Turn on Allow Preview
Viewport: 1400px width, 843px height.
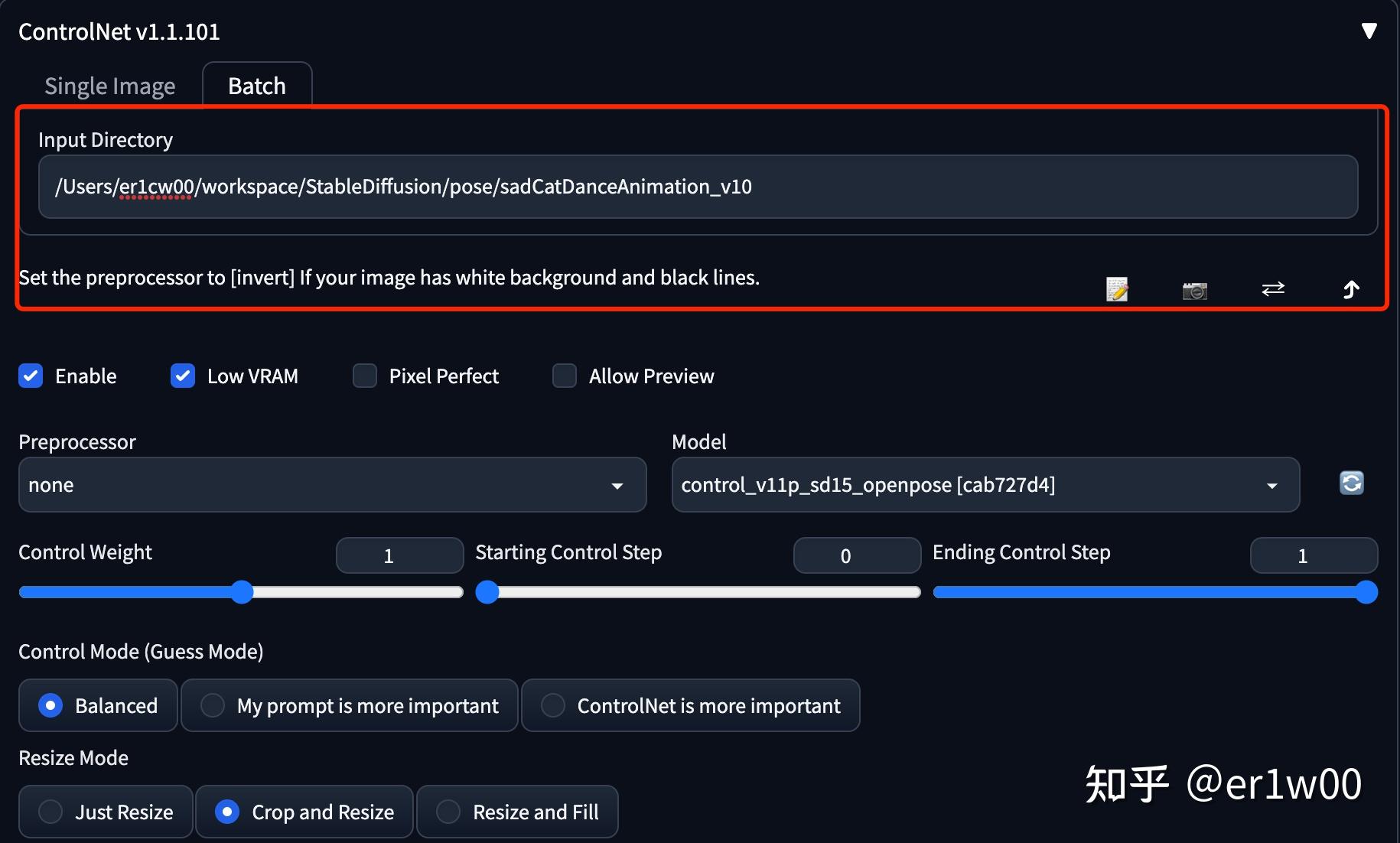565,376
